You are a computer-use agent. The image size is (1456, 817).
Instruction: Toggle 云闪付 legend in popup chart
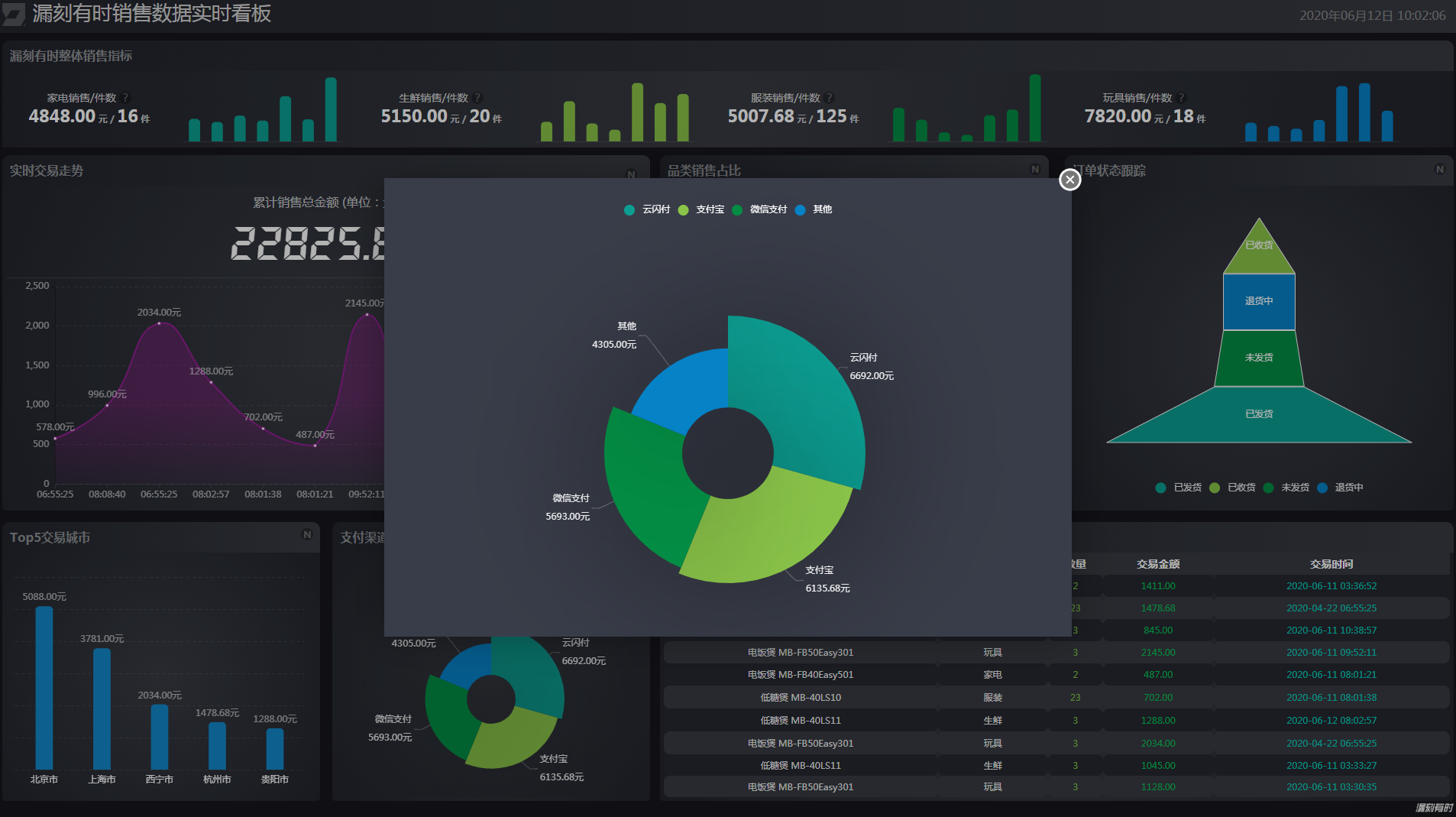pos(647,209)
